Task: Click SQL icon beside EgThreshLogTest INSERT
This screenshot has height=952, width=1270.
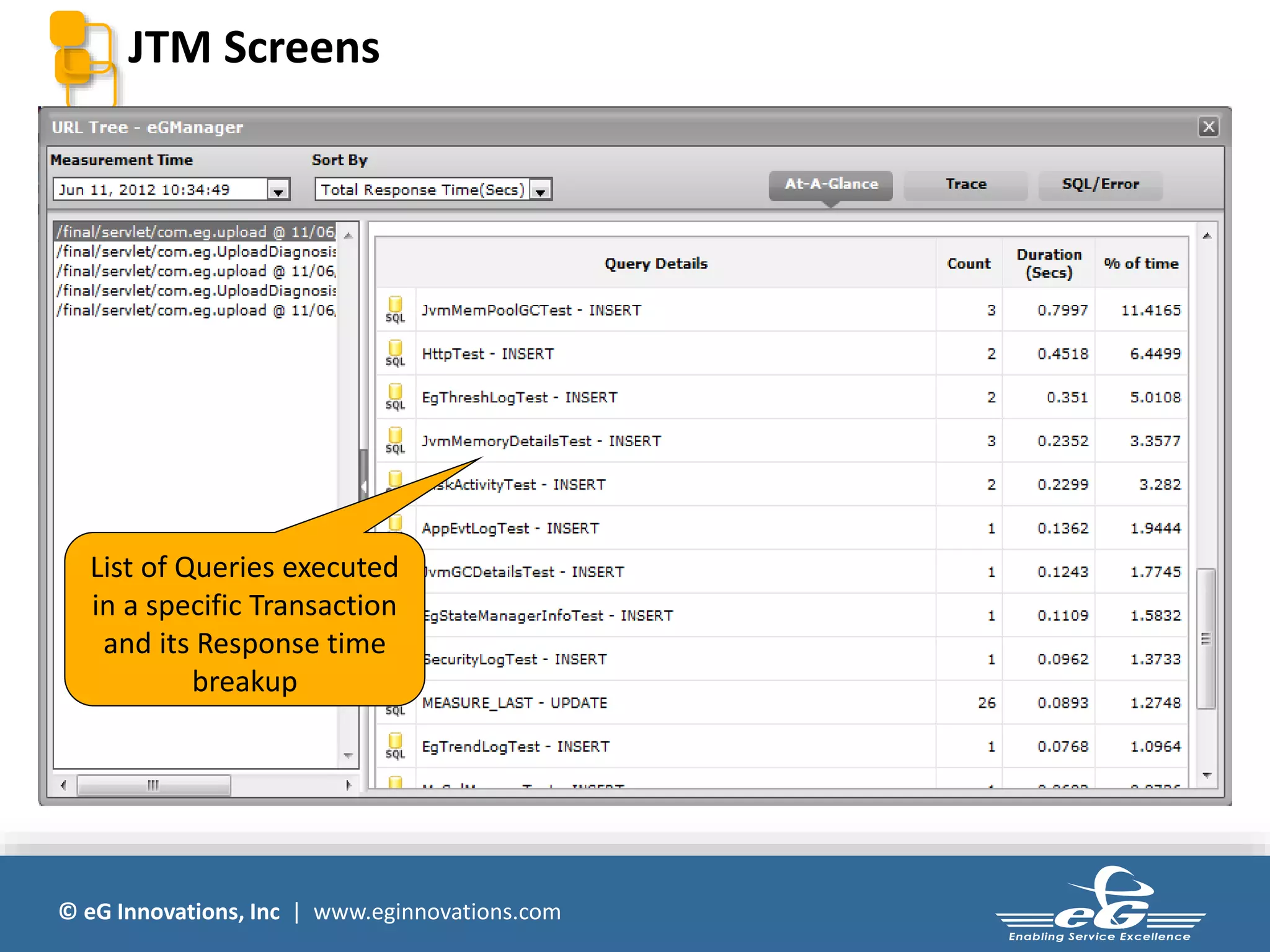Action: (x=395, y=397)
